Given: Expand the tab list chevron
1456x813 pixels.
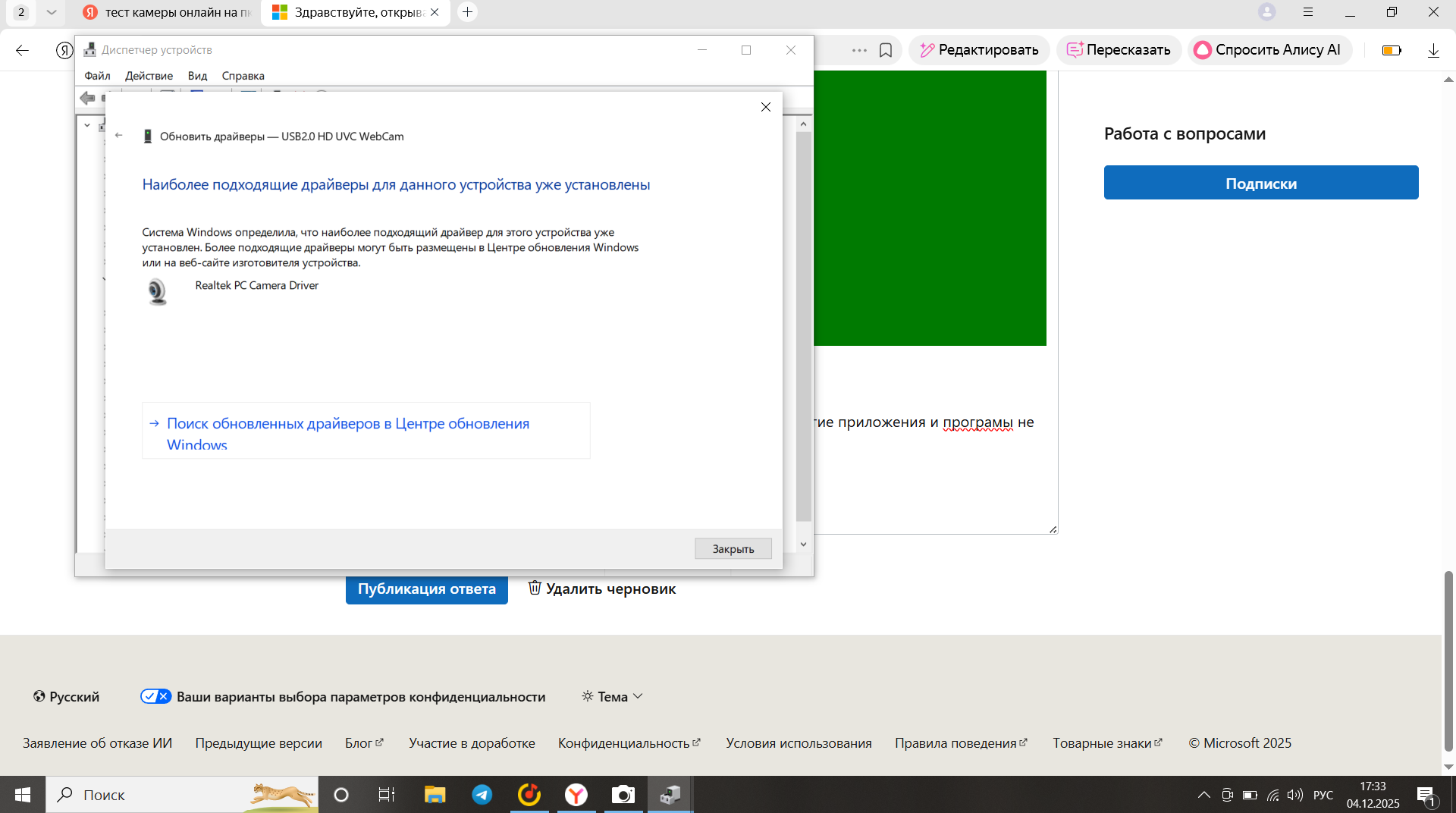Looking at the screenshot, I should 51,12.
